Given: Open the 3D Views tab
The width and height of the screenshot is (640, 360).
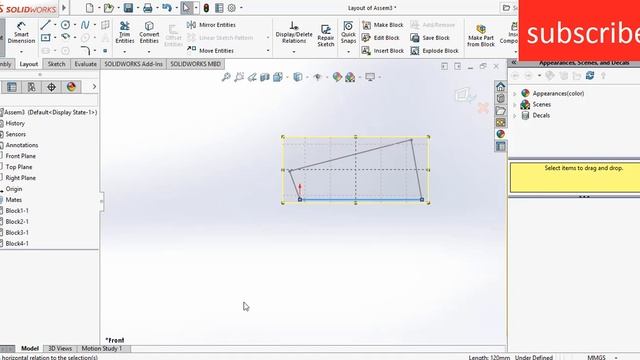Looking at the screenshot, I should pyautogui.click(x=60, y=349).
